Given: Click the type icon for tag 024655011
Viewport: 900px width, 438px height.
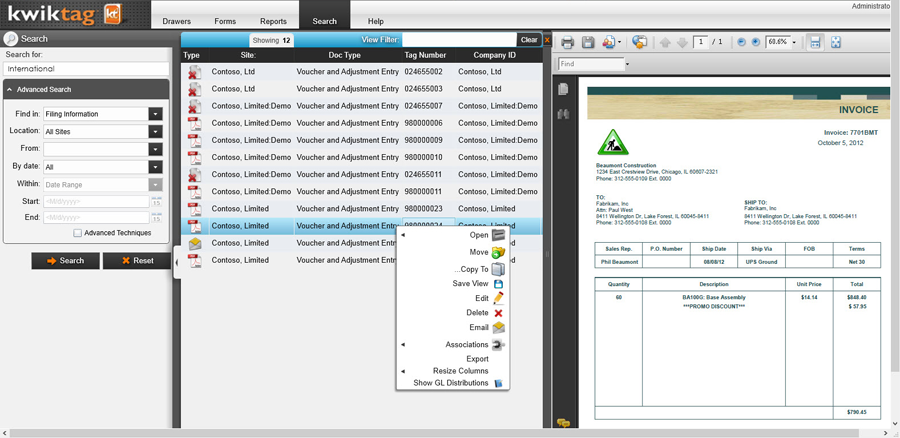Looking at the screenshot, I should click(x=195, y=175).
